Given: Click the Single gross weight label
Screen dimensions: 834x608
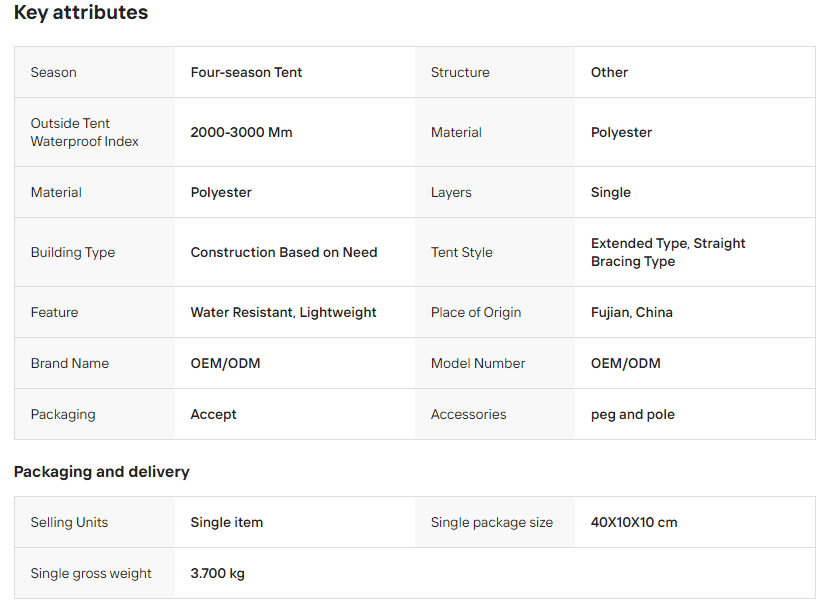Looking at the screenshot, I should [x=91, y=573].
